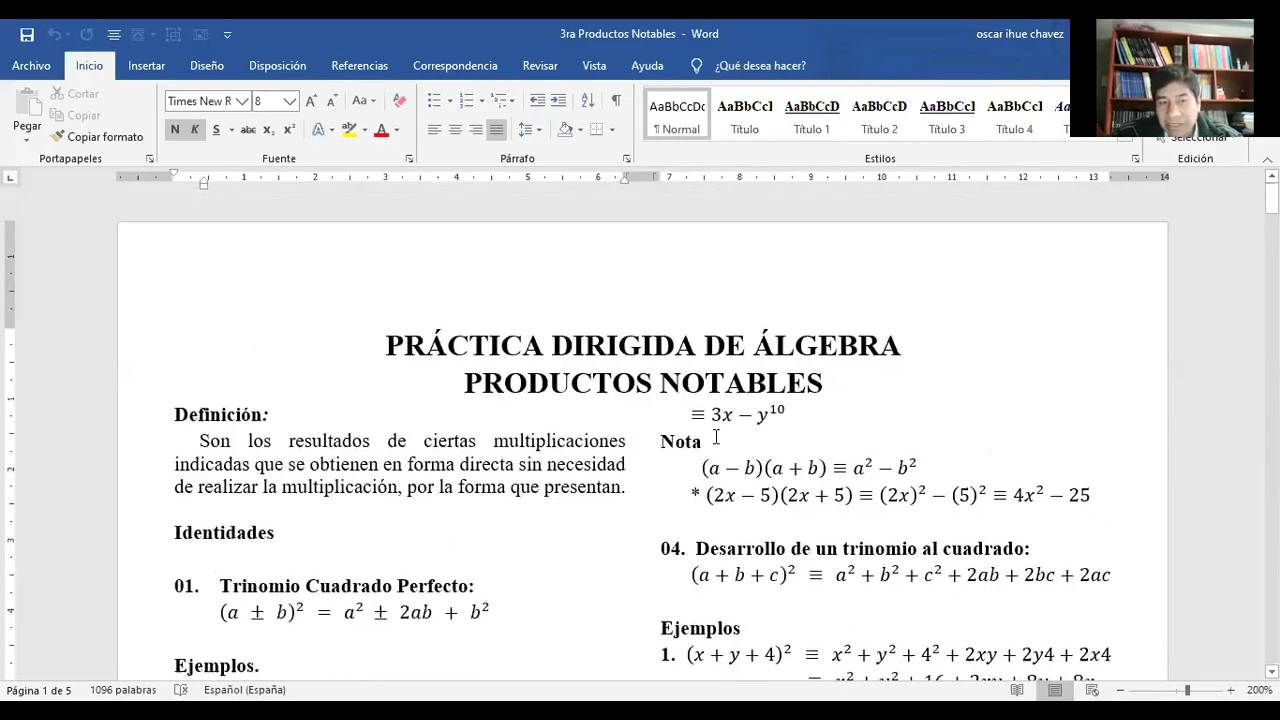Open the multilevel list button
This screenshot has height=720, width=1280.
[x=499, y=101]
